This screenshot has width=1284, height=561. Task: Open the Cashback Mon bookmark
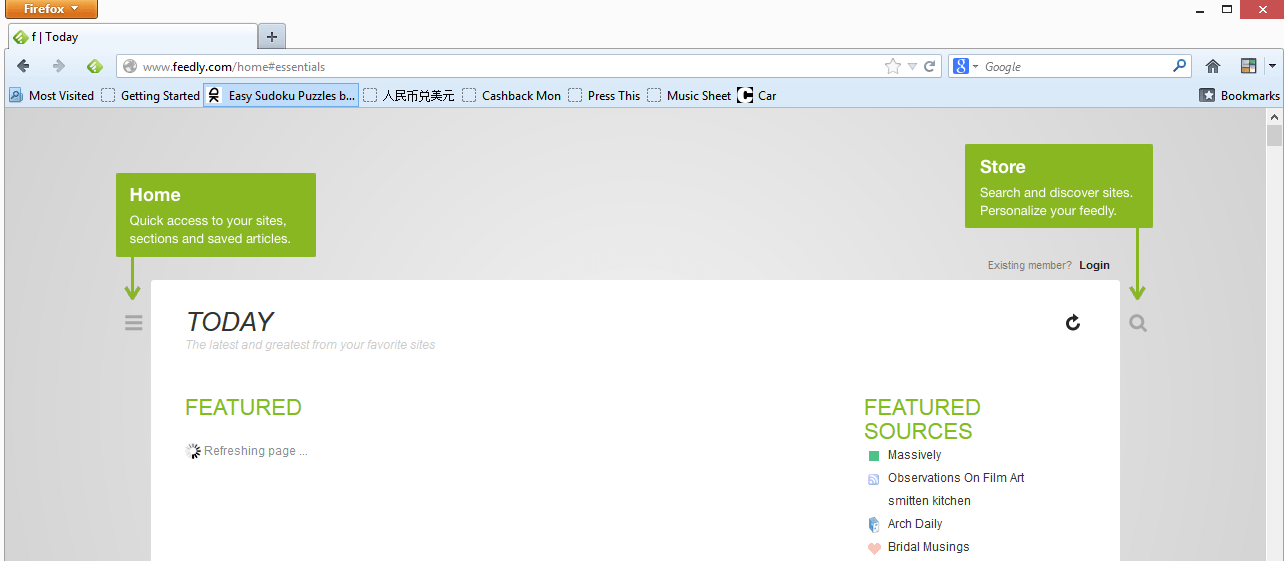512,95
